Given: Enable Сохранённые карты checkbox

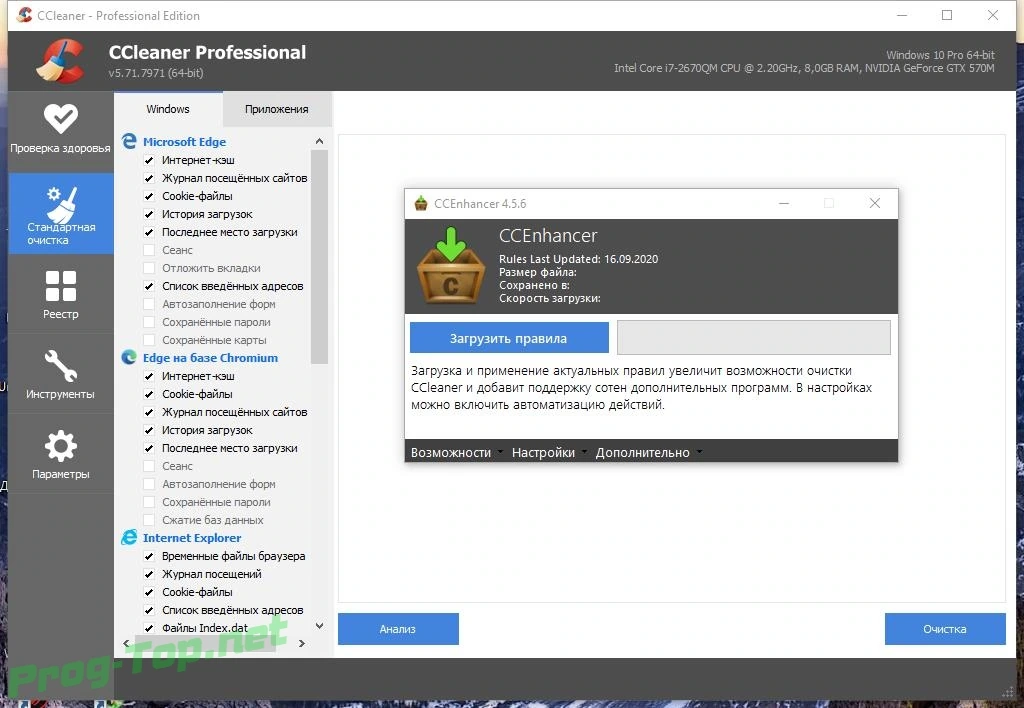Looking at the screenshot, I should coord(149,340).
